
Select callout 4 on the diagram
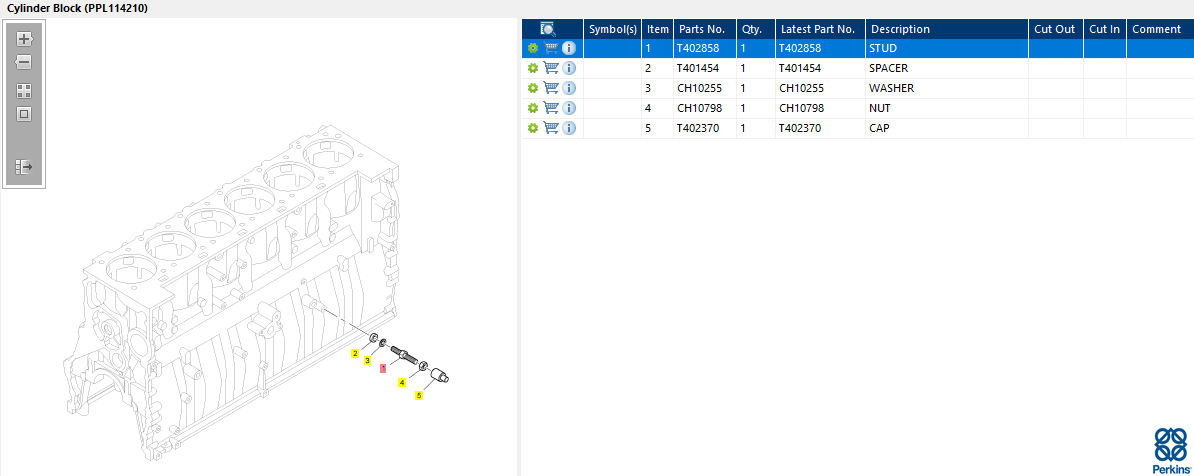point(401,382)
